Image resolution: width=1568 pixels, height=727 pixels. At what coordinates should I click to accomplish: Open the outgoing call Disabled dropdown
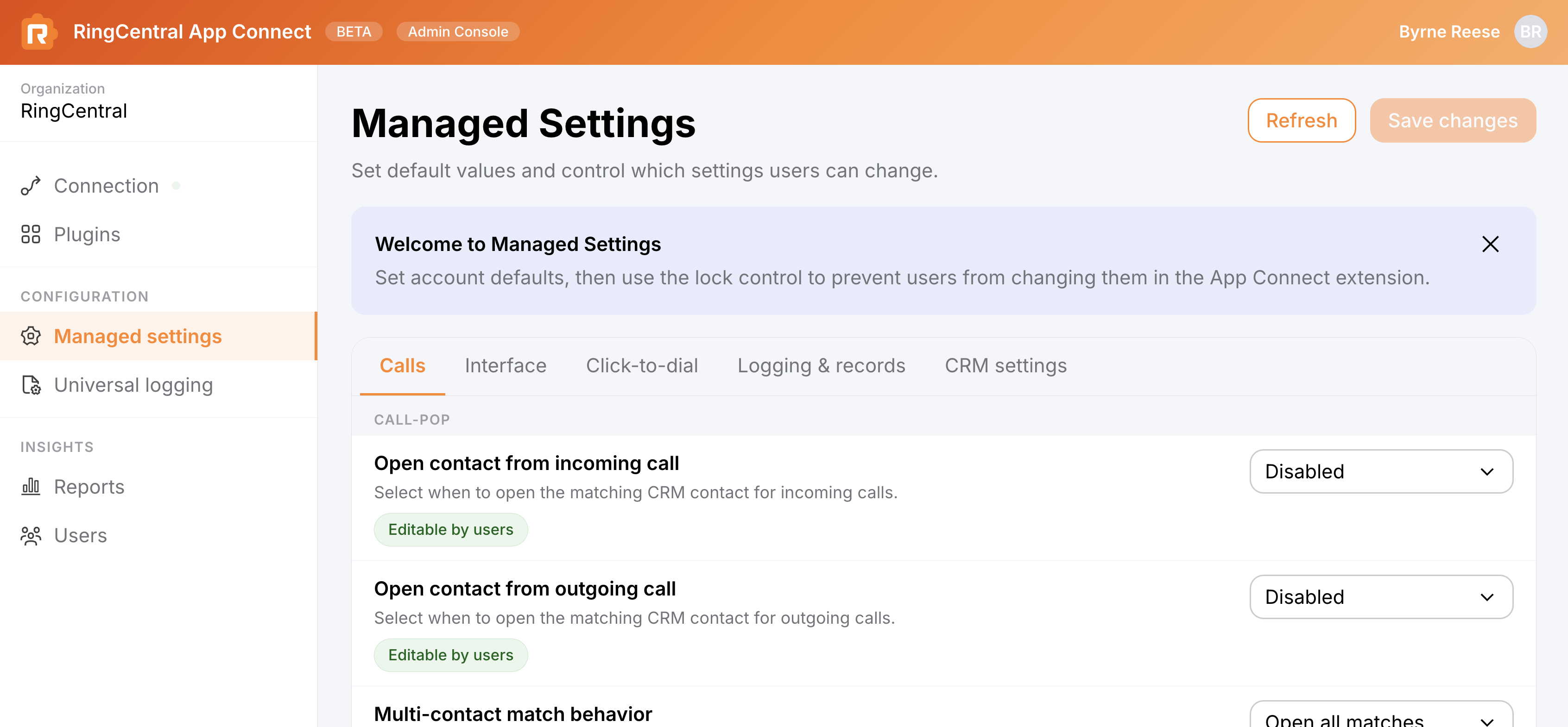tap(1380, 597)
